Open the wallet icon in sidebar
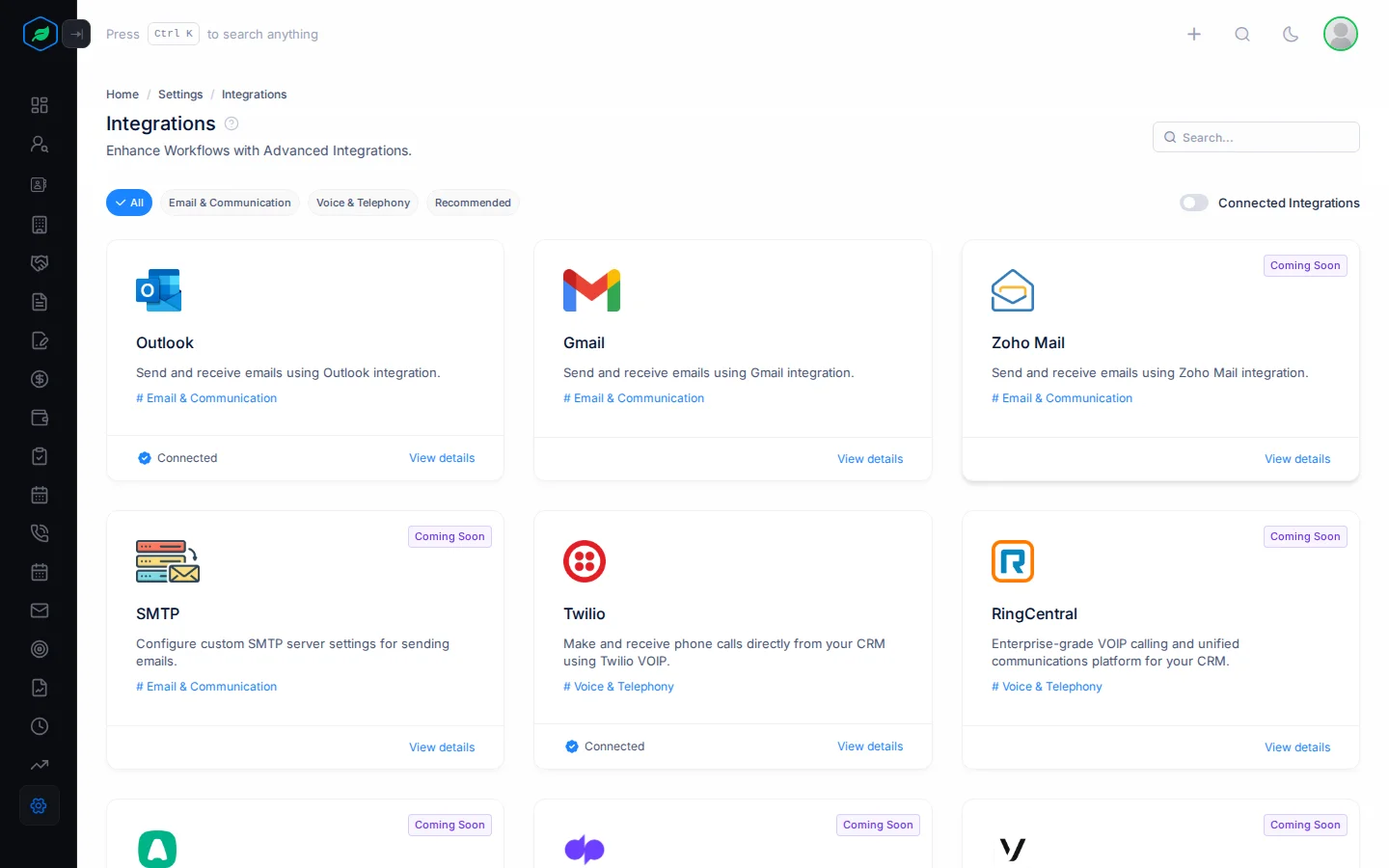Screen dimensions: 1389x868 40,418
